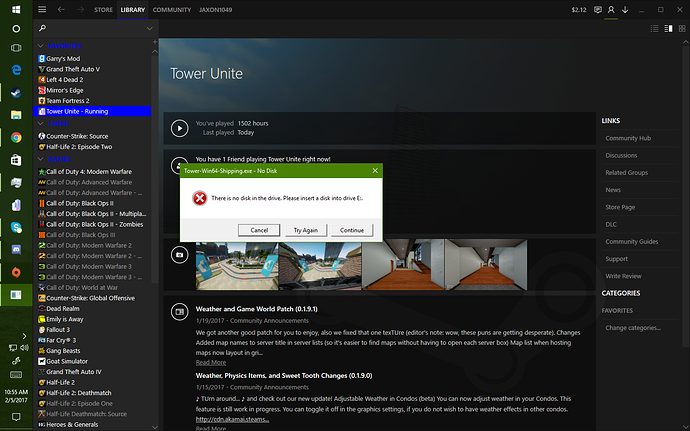Open Google Chrome in taskbar
The width and height of the screenshot is (690, 431).
[x=16, y=137]
